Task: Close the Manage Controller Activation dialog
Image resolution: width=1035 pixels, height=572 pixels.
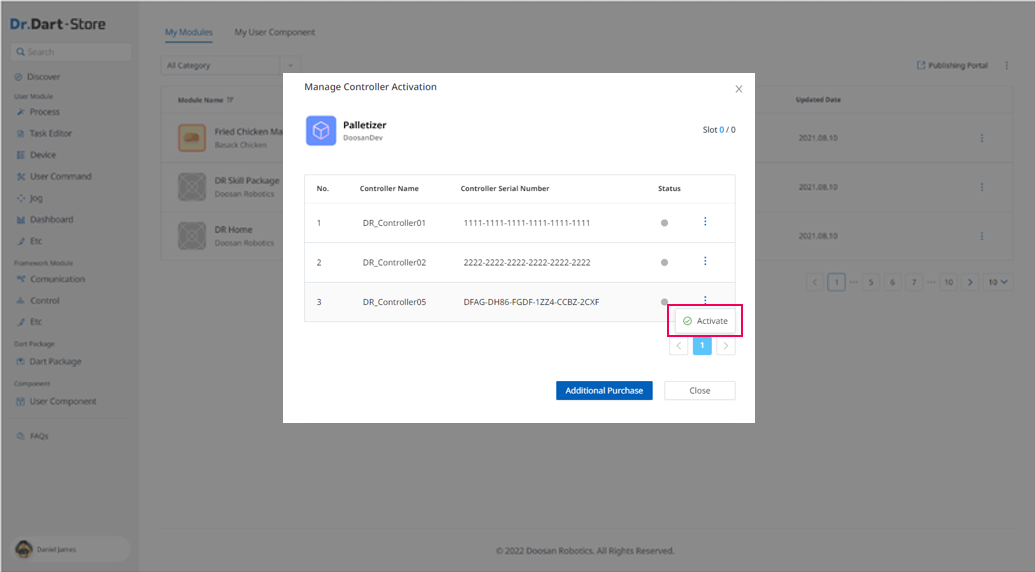Action: [x=739, y=89]
